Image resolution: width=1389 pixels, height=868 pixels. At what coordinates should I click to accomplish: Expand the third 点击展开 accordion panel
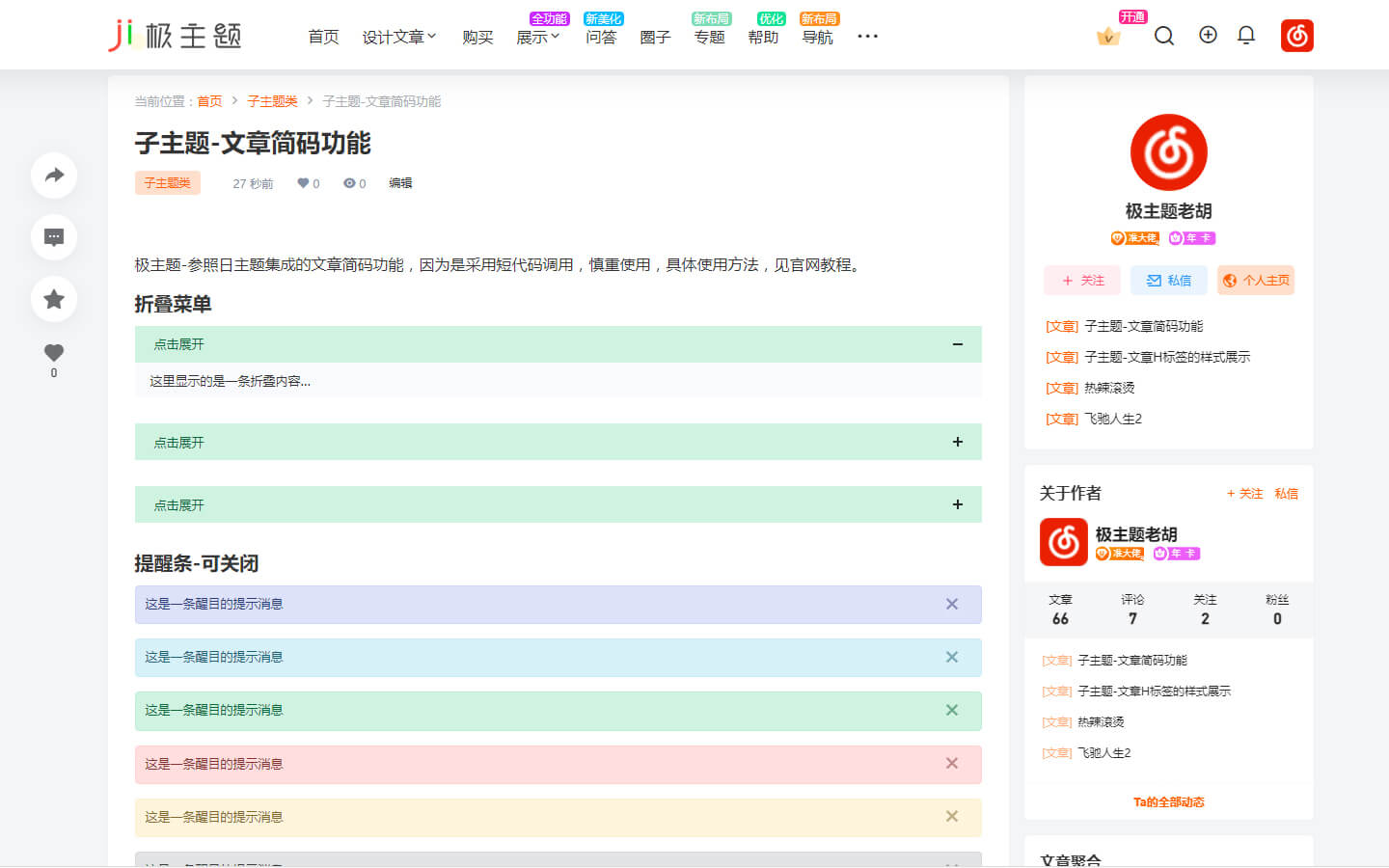coord(957,504)
